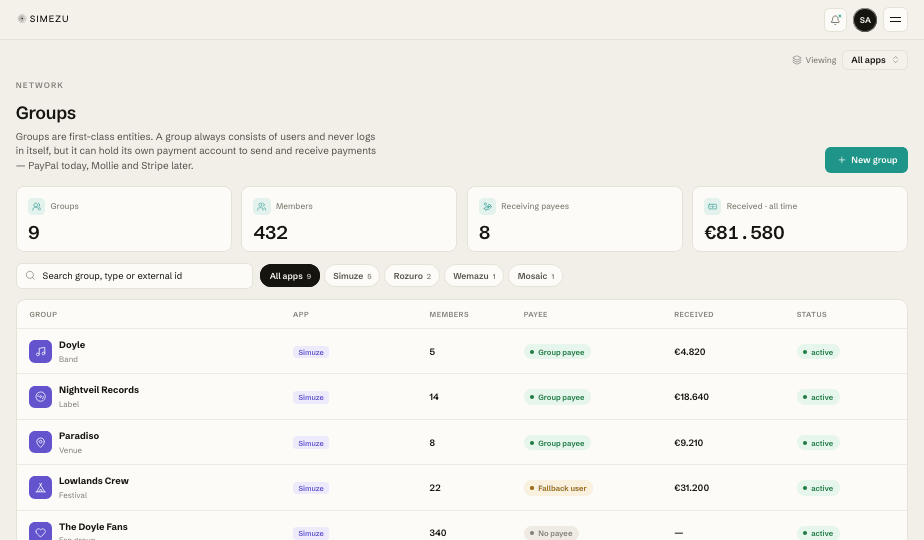Select the All apps filter tab
Image resolution: width=924 pixels, height=540 pixels.
tap(290, 276)
